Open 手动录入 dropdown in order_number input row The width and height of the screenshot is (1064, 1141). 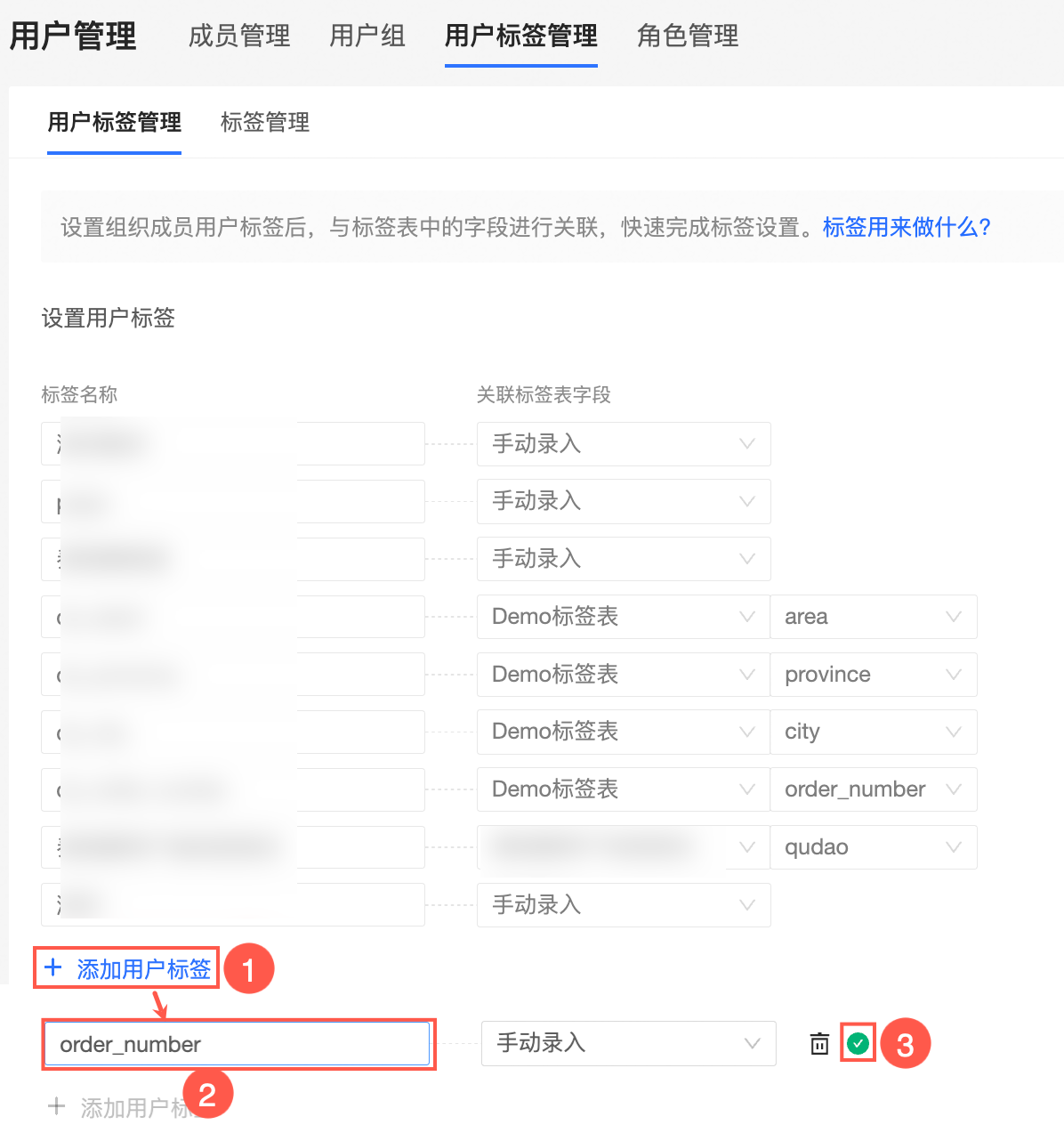pos(629,1043)
